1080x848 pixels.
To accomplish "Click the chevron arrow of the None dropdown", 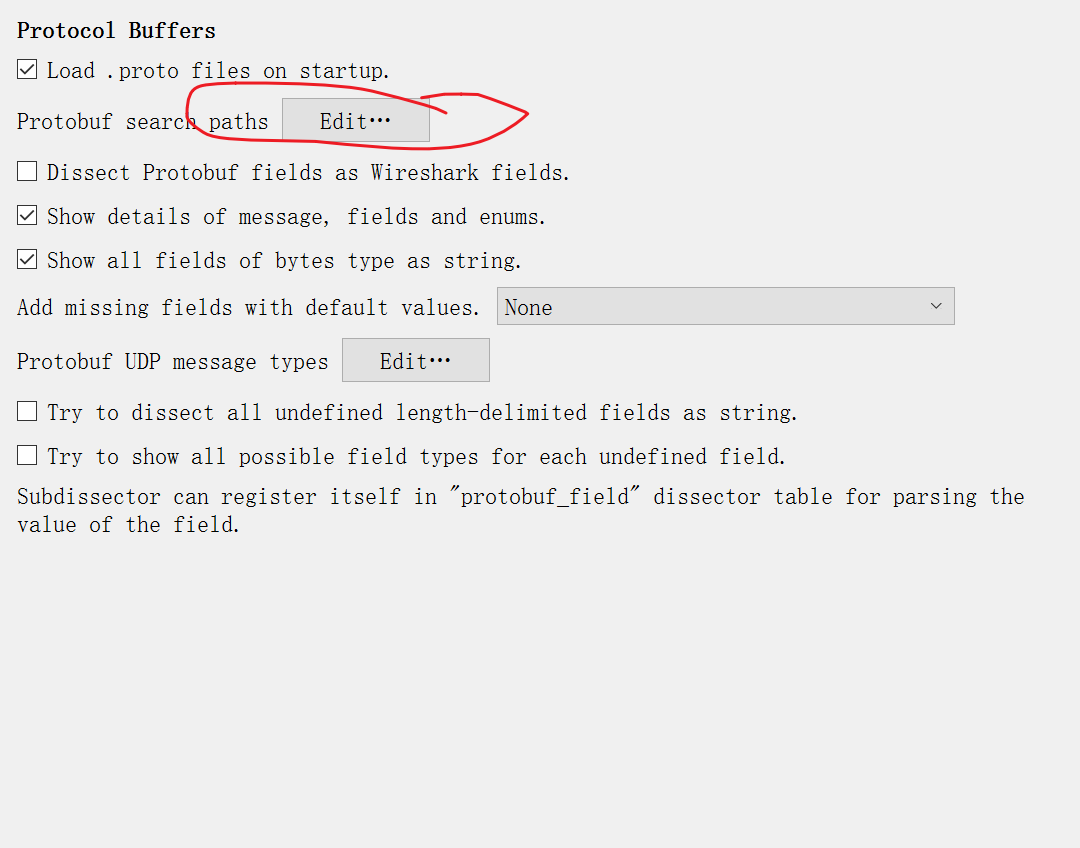I will click(936, 306).
